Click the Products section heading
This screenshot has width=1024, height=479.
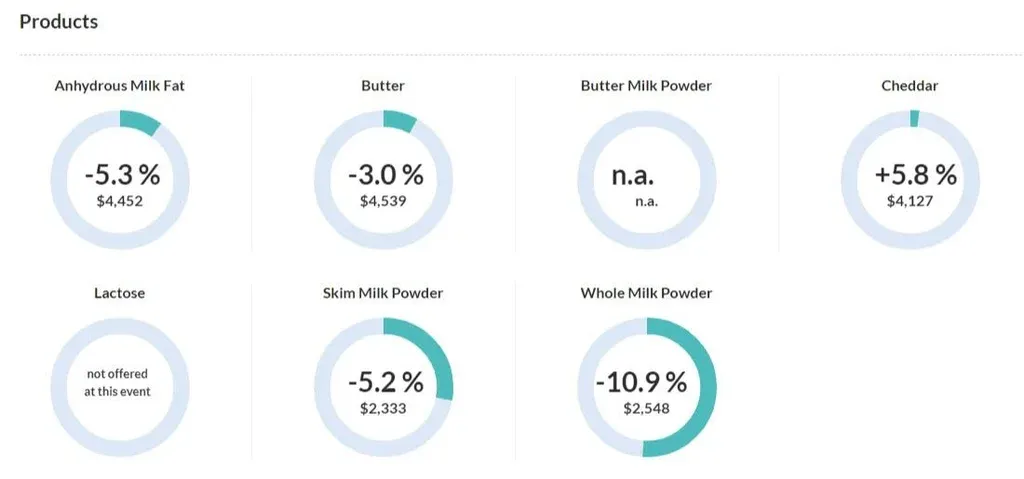[x=59, y=21]
